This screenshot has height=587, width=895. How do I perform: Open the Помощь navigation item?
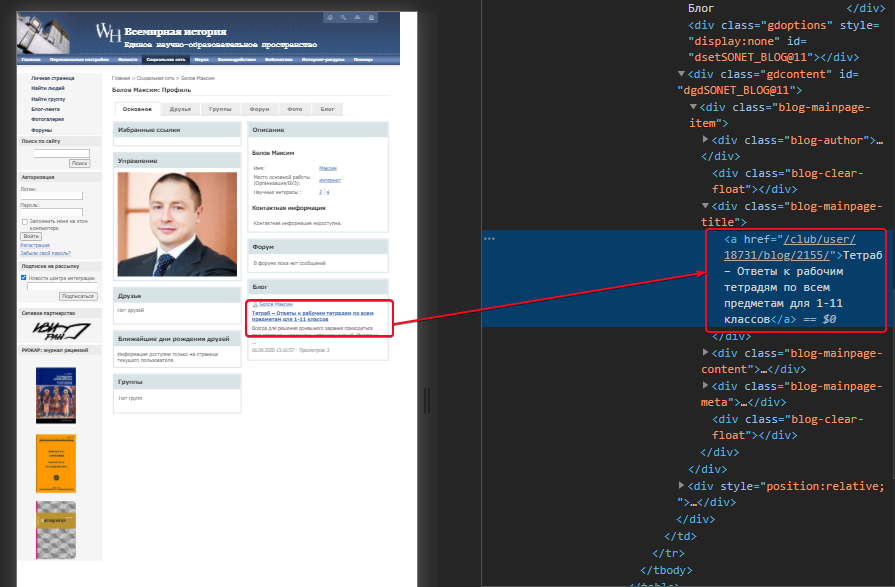363,59
